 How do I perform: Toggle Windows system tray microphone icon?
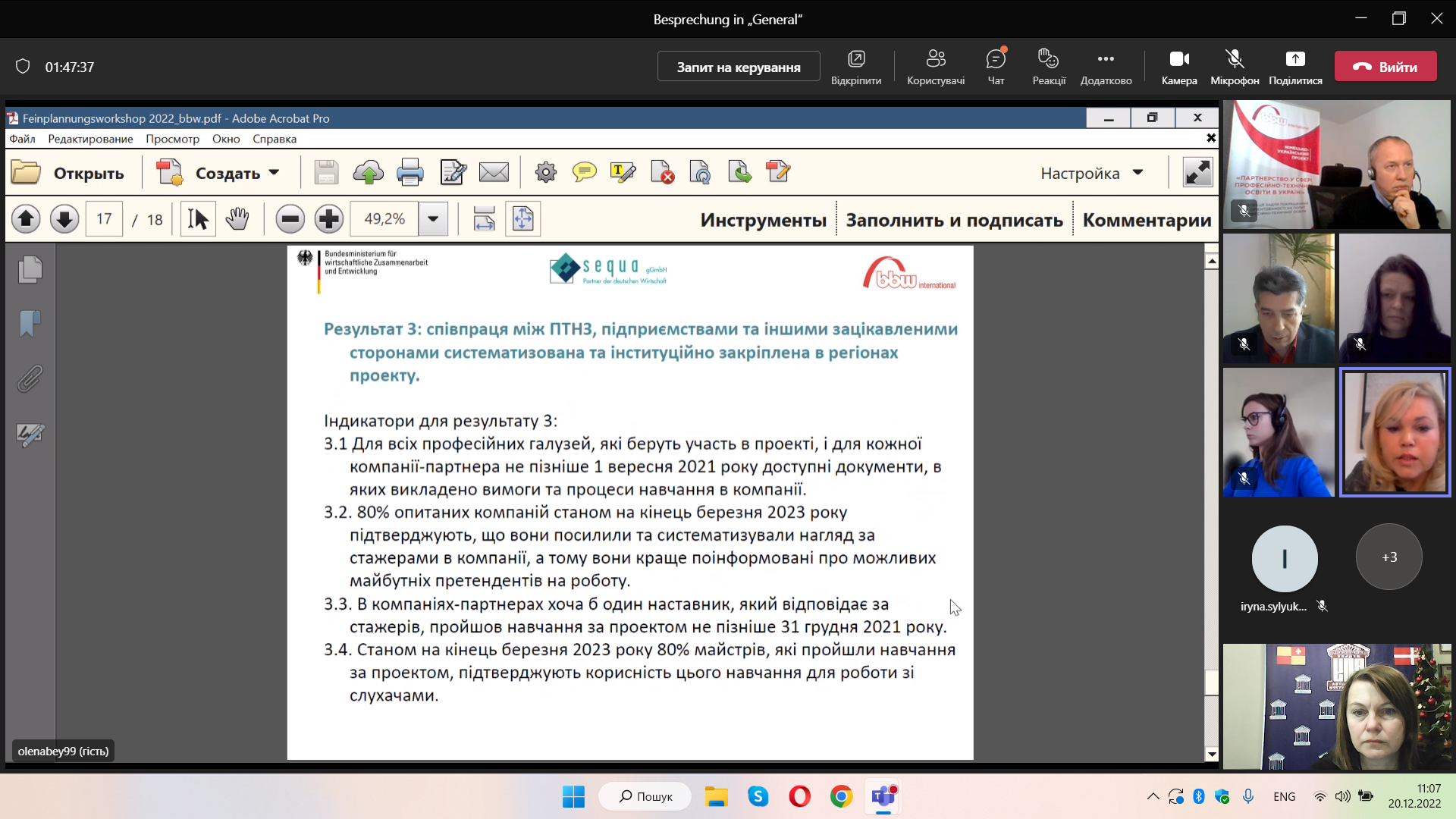[x=1248, y=796]
